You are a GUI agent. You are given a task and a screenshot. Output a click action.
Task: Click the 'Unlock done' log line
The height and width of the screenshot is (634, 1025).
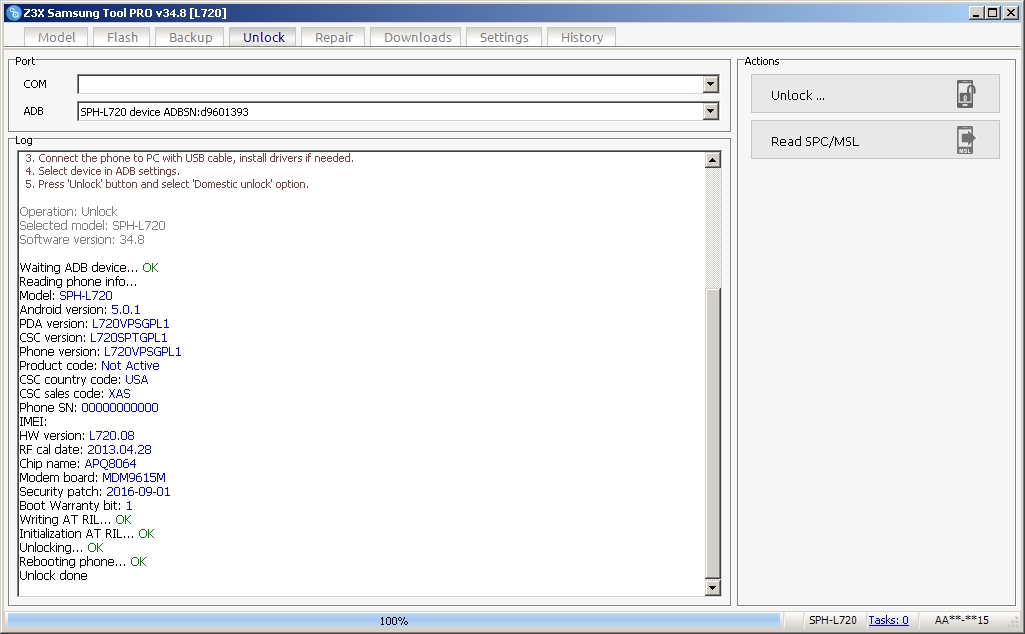click(53, 576)
